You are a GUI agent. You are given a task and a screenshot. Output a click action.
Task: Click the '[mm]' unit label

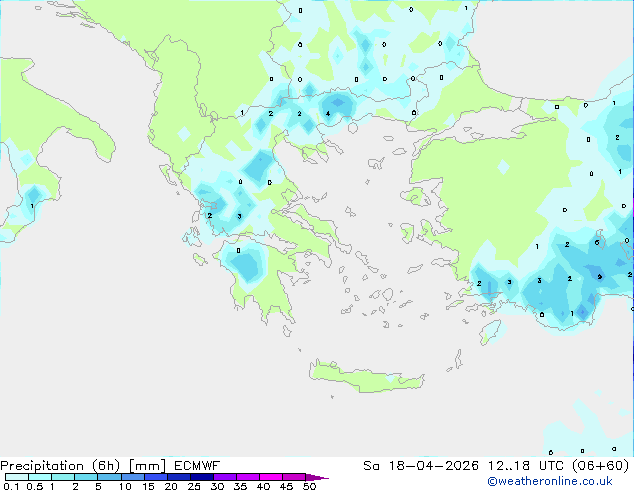pyautogui.click(x=147, y=466)
